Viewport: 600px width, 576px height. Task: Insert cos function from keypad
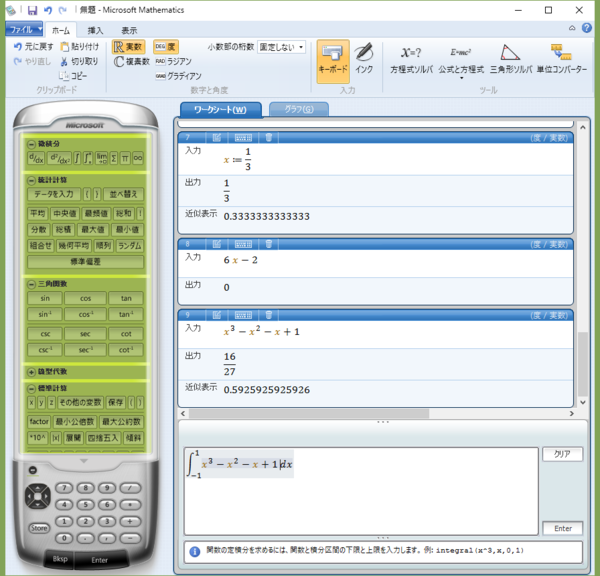(85, 298)
